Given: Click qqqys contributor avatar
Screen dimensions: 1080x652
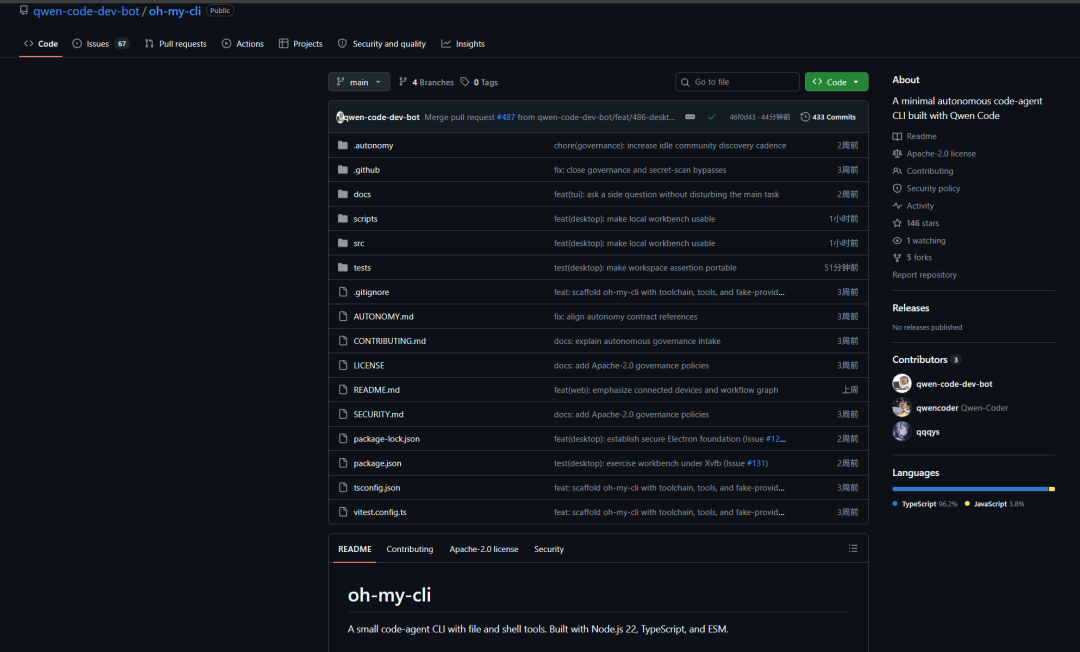Looking at the screenshot, I should pos(902,432).
